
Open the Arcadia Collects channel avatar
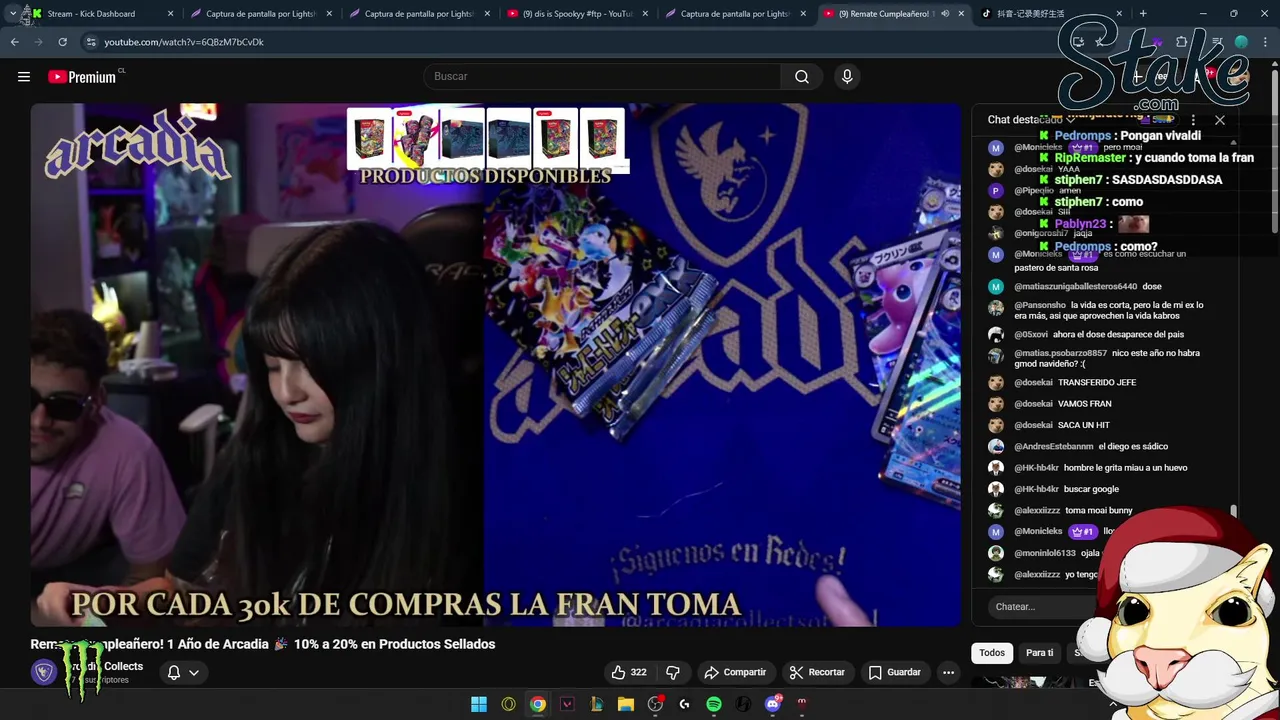44,672
